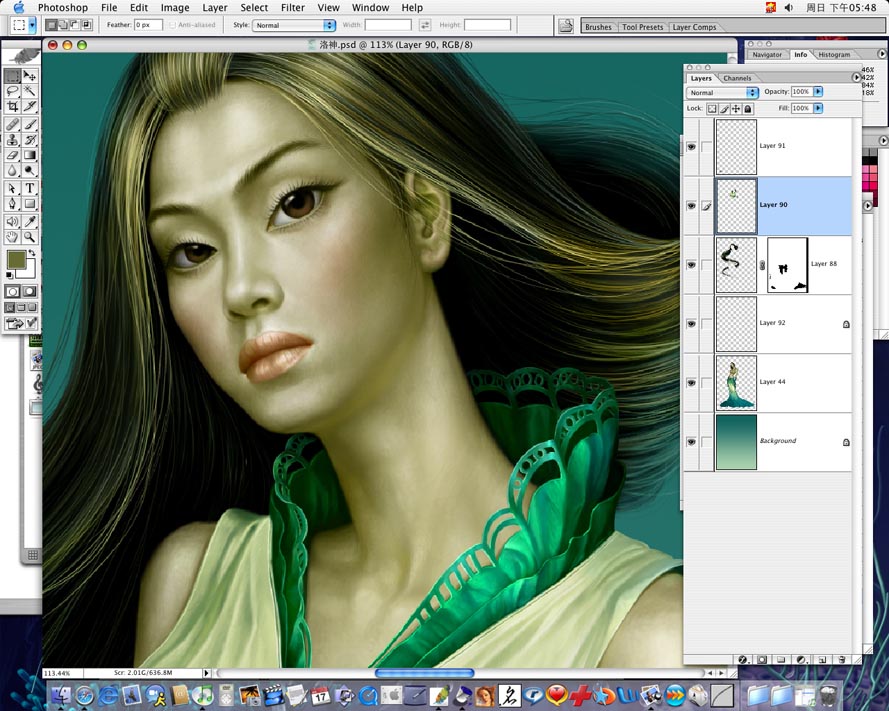This screenshot has height=711, width=889.
Task: Open the layer Fill slider arrow
Action: point(818,108)
